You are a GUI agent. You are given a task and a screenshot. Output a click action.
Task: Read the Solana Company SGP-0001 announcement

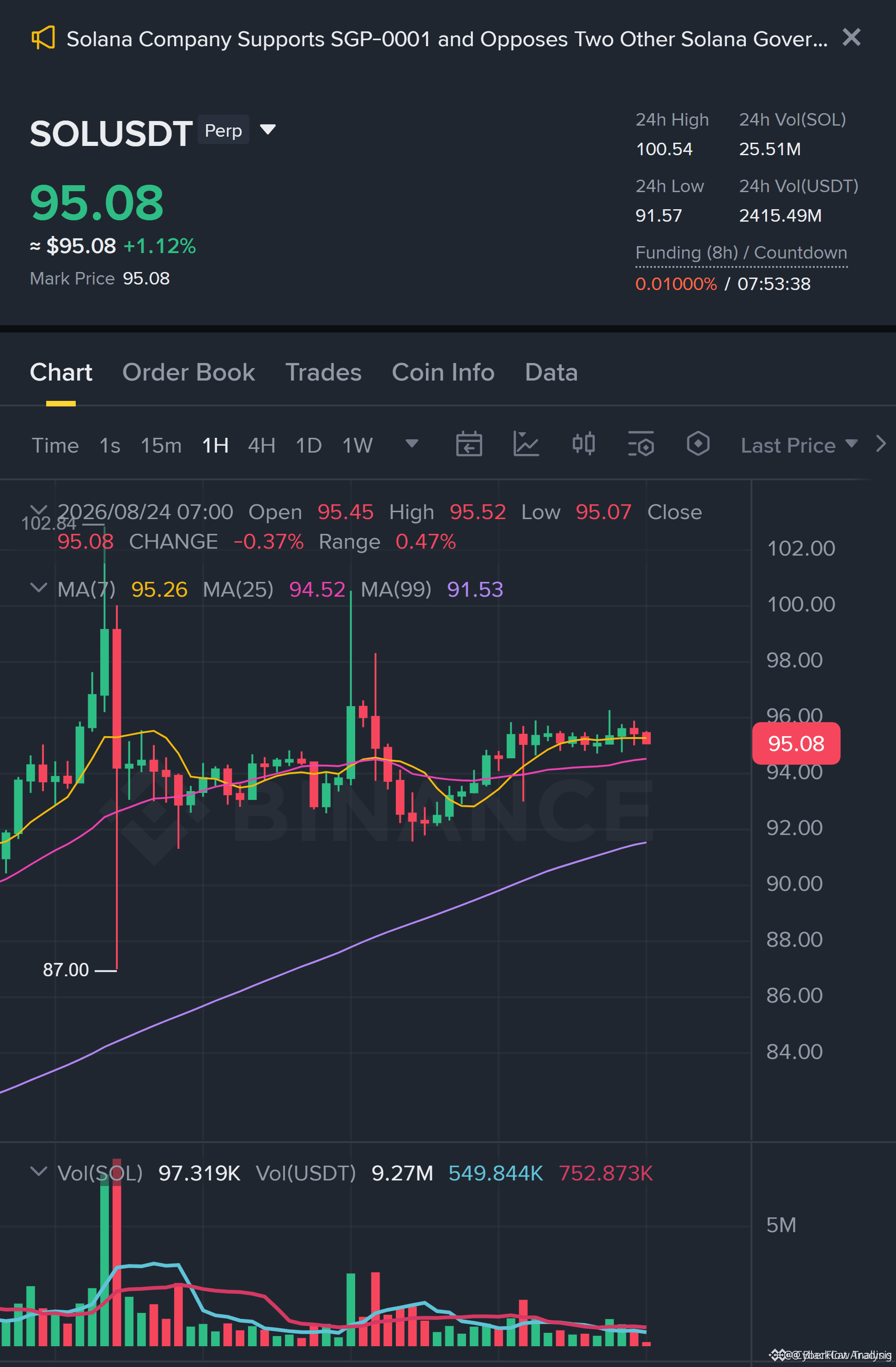coord(447,39)
